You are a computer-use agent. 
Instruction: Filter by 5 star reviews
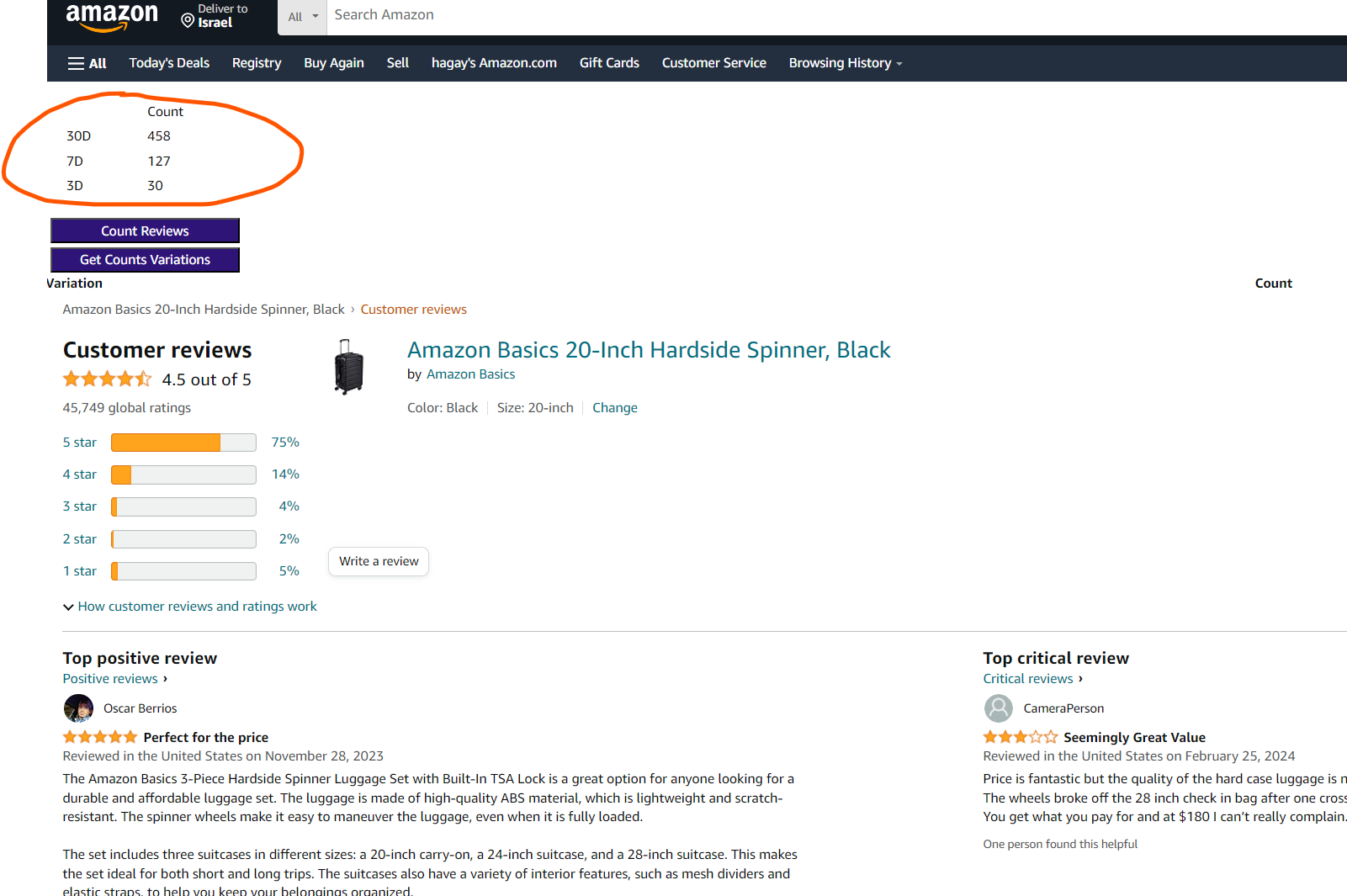80,443
